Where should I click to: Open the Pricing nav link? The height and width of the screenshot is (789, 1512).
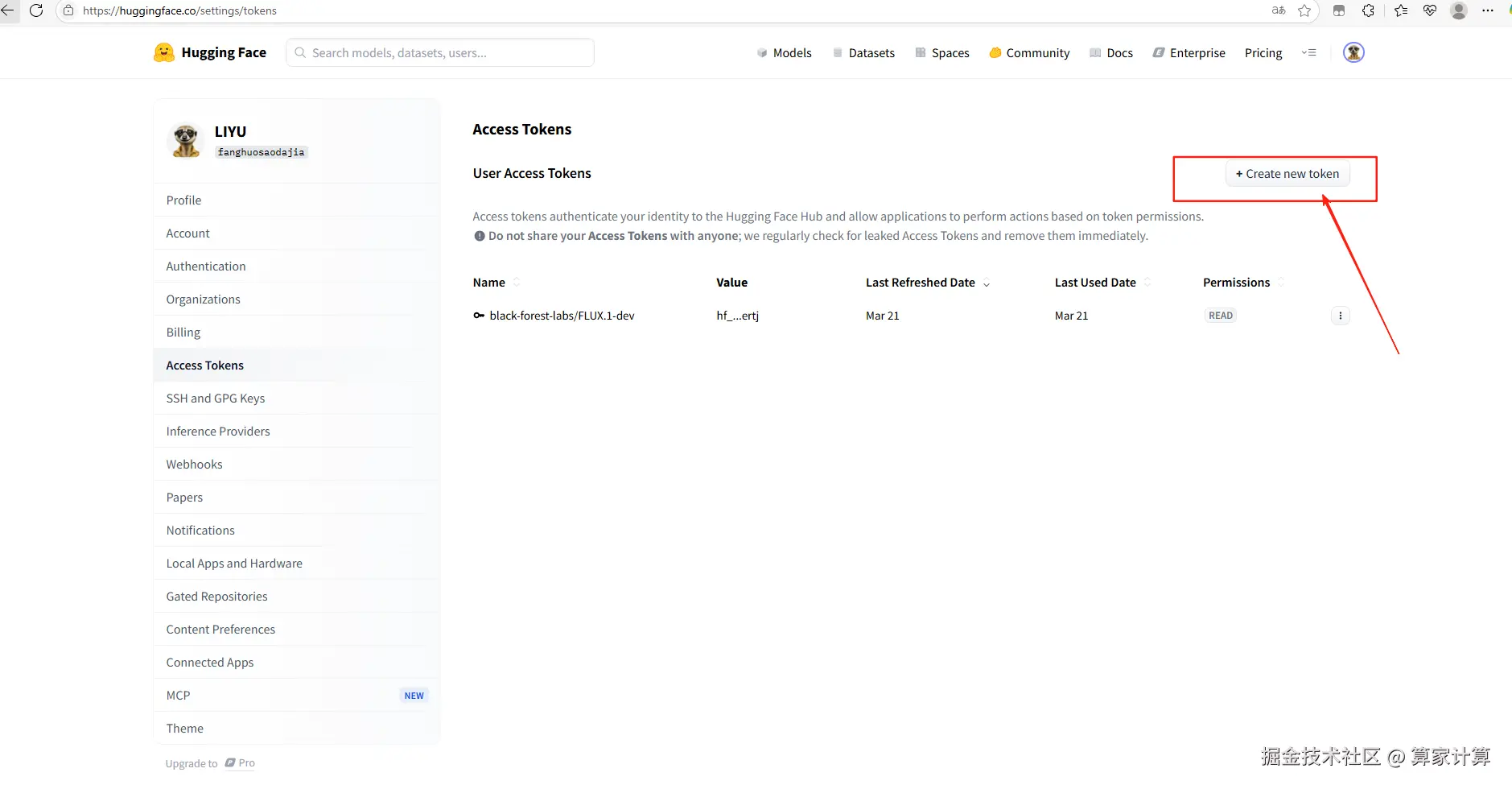(1263, 52)
